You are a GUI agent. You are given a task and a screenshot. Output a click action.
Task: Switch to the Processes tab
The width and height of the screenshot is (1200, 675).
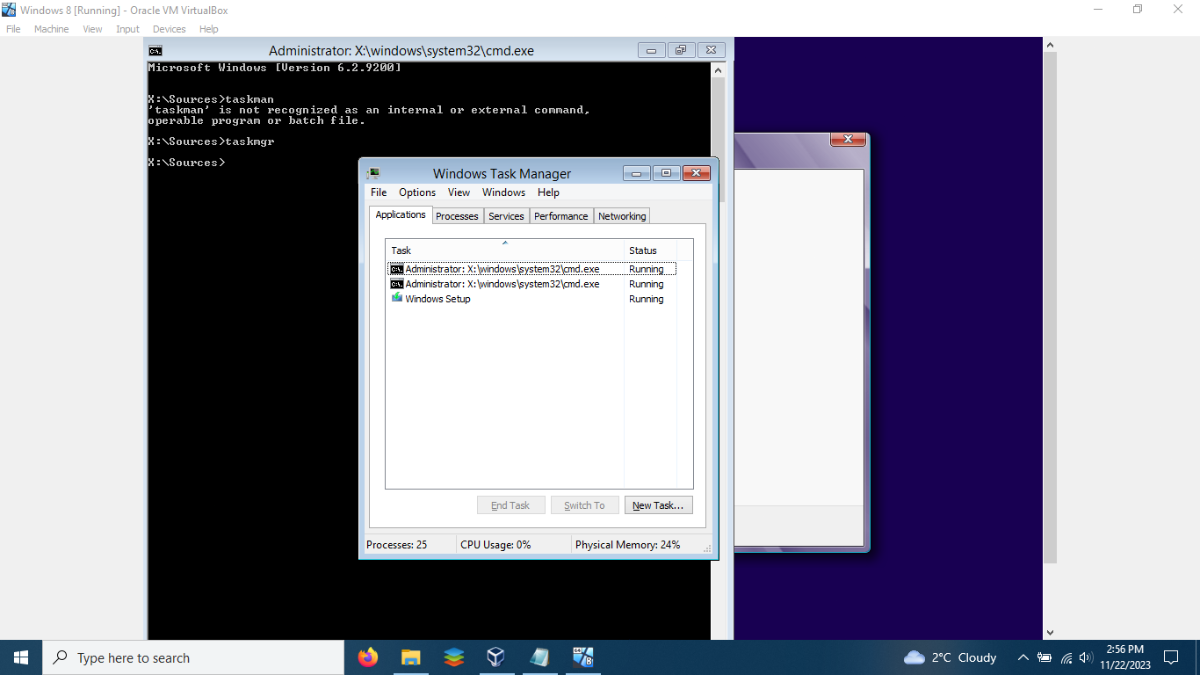[x=457, y=216]
